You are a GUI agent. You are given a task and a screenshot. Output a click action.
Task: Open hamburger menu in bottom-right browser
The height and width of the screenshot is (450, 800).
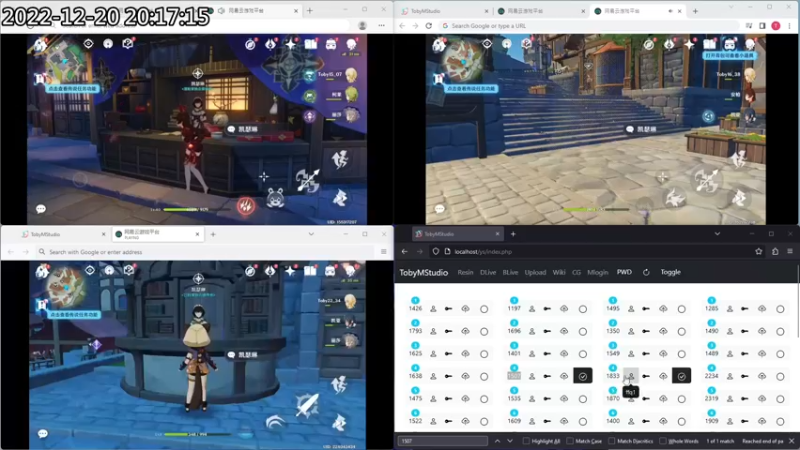point(790,252)
